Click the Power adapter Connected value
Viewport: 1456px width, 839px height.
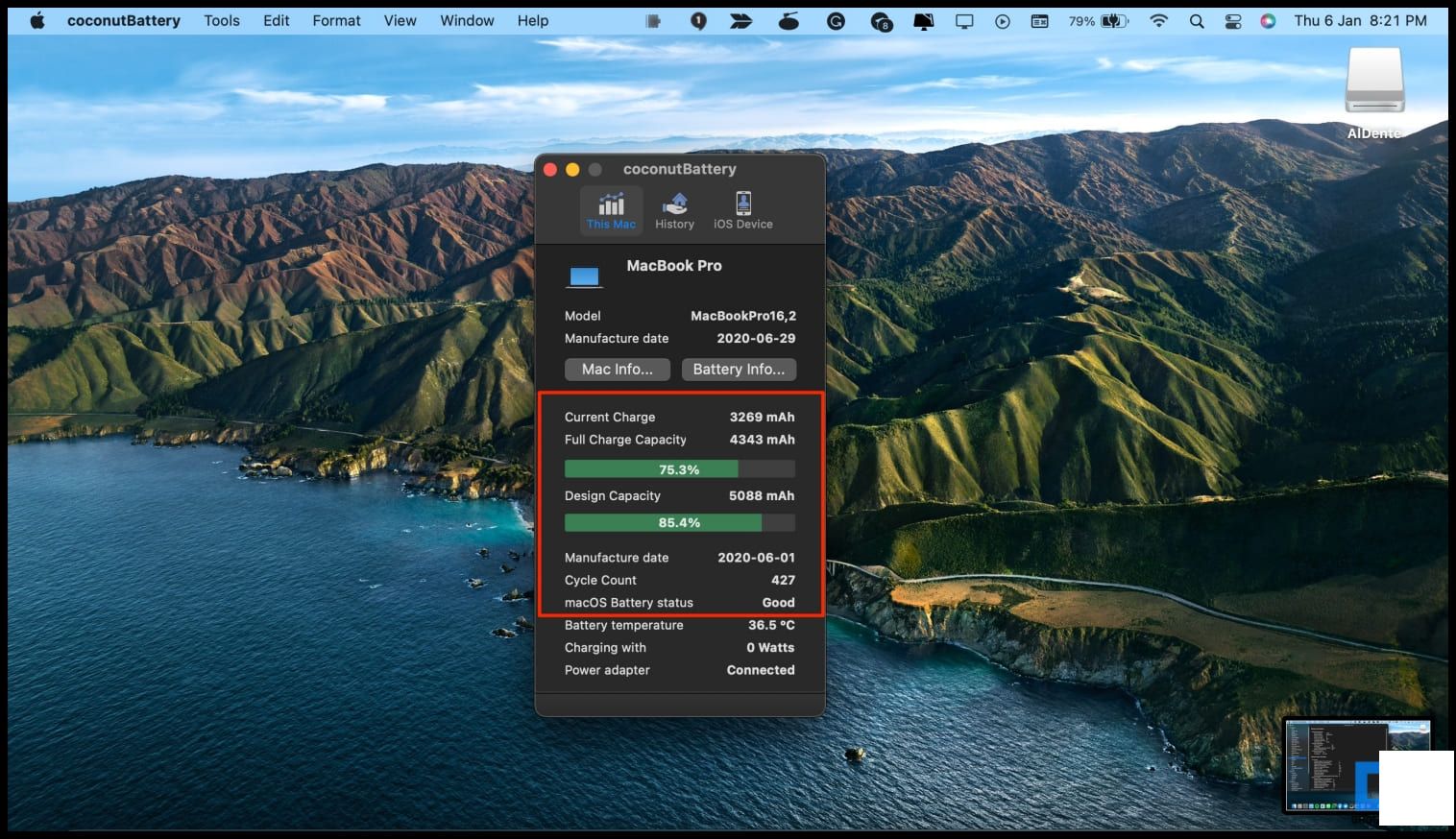click(761, 670)
